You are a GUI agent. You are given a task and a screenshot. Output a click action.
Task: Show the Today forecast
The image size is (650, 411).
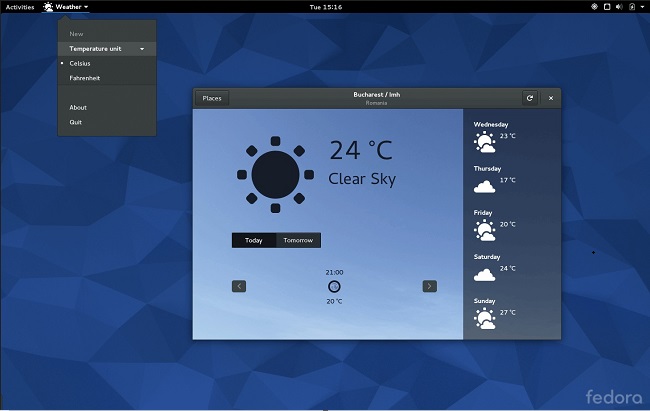tap(254, 240)
